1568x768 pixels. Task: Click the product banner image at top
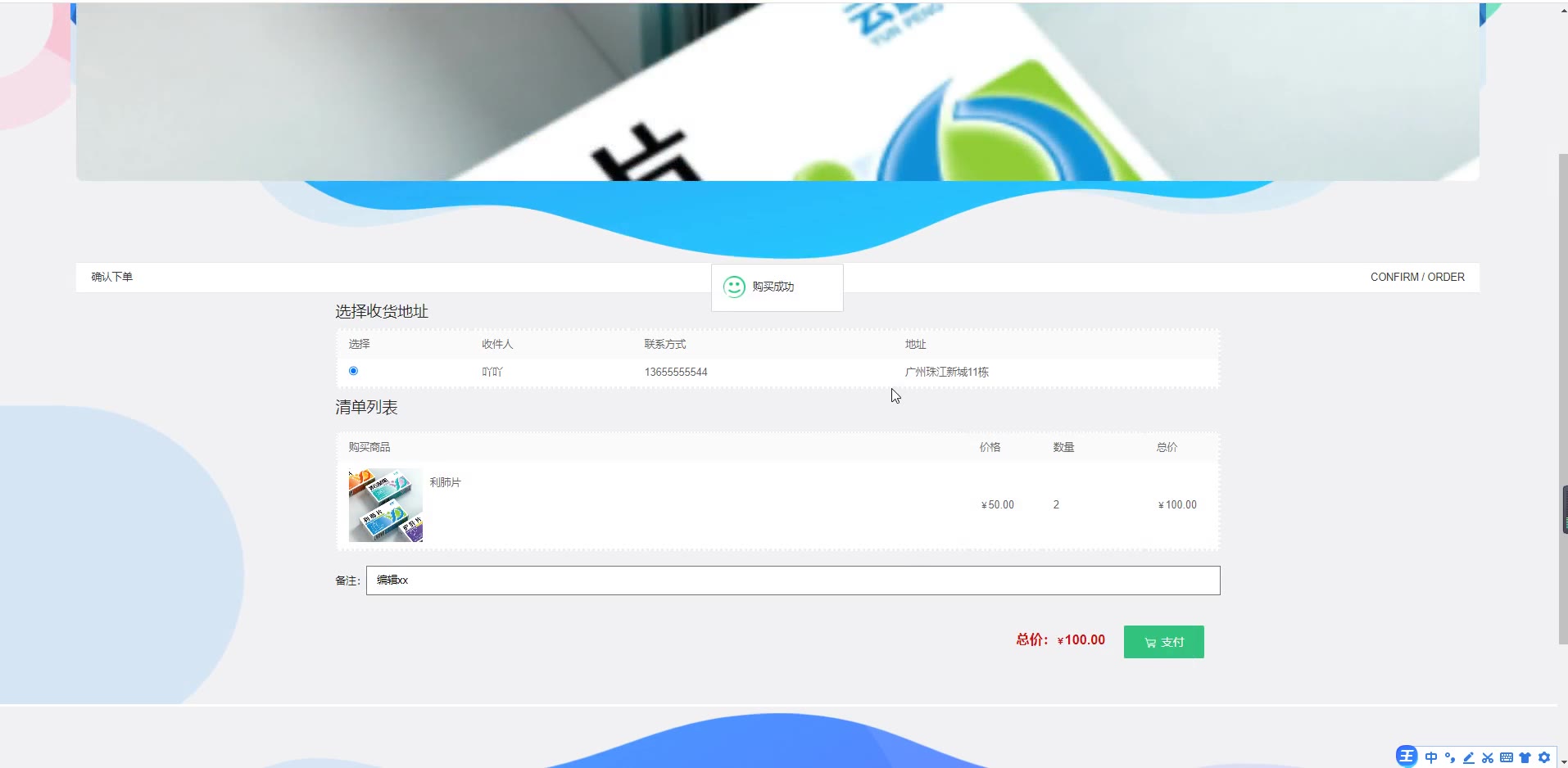777,90
